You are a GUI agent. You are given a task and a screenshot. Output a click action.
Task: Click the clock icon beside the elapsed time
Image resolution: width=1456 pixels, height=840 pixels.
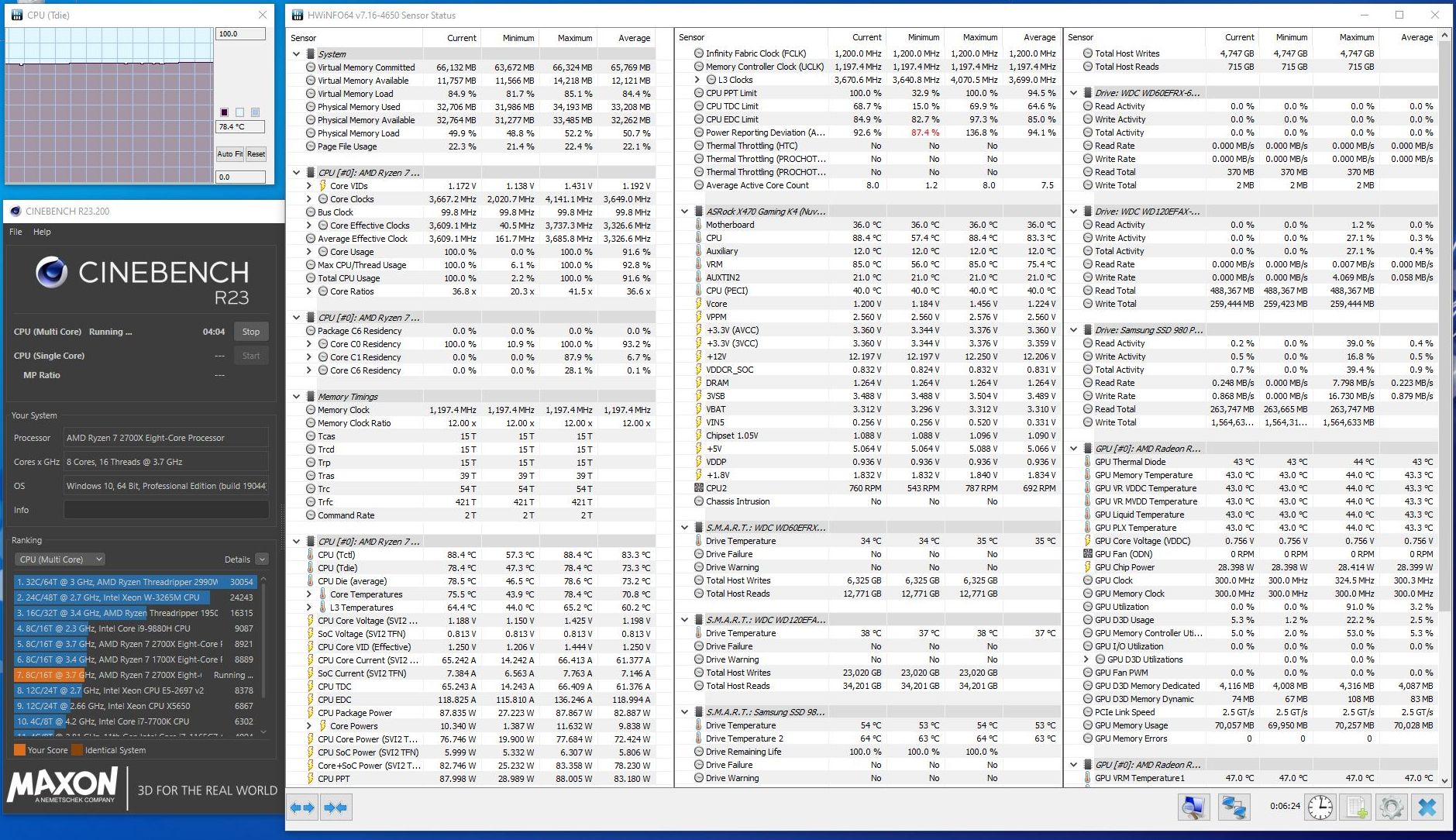pyautogui.click(x=1320, y=807)
